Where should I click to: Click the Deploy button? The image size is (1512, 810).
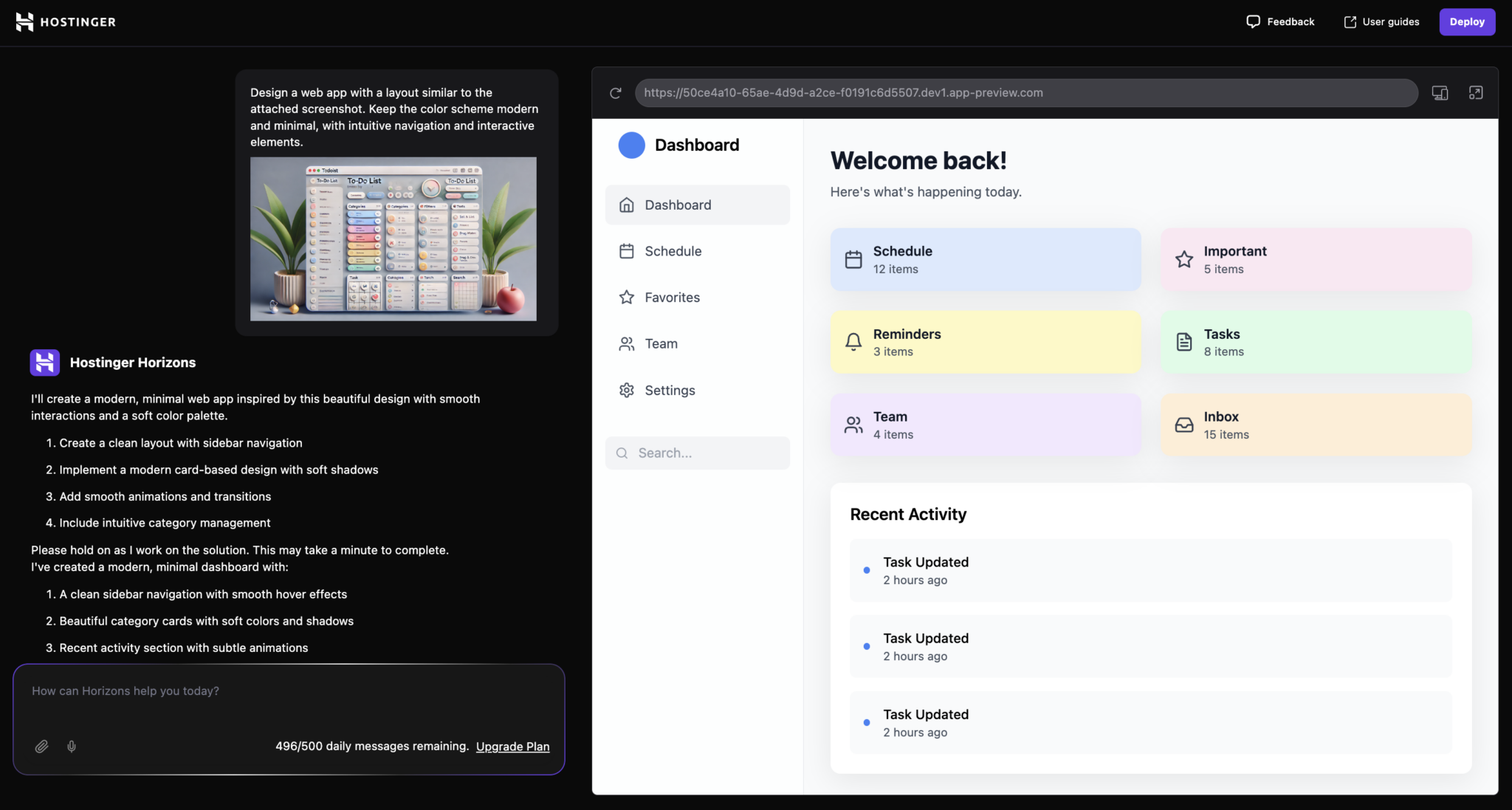(x=1466, y=21)
